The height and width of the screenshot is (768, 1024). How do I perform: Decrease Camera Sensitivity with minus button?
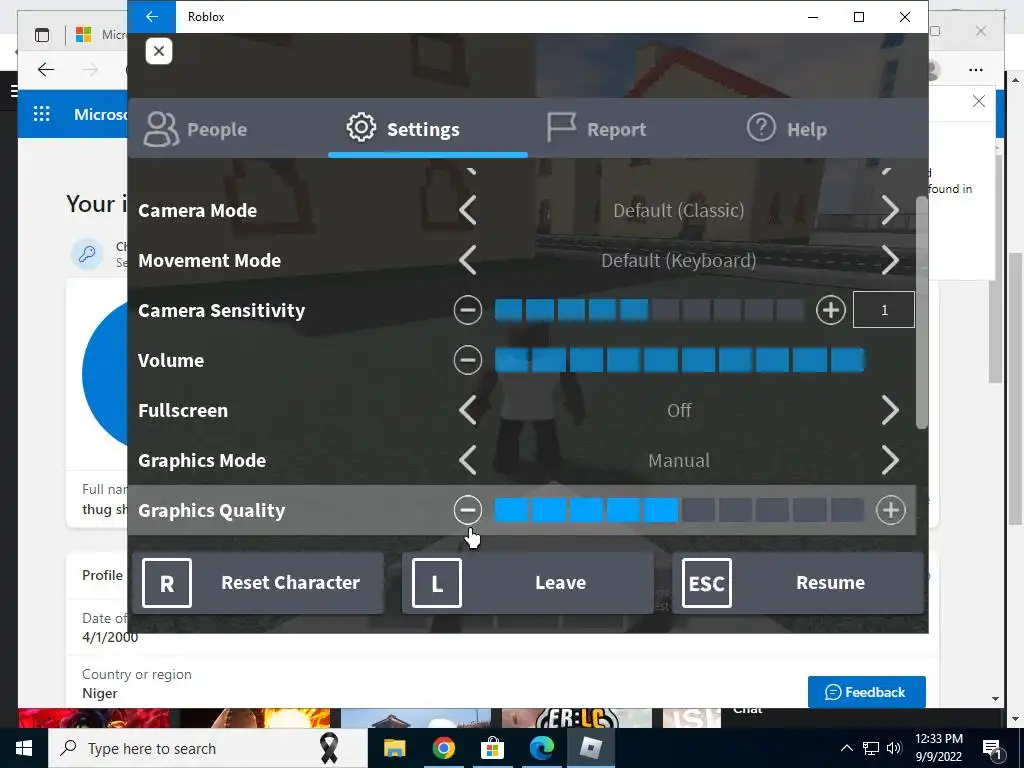(x=468, y=310)
